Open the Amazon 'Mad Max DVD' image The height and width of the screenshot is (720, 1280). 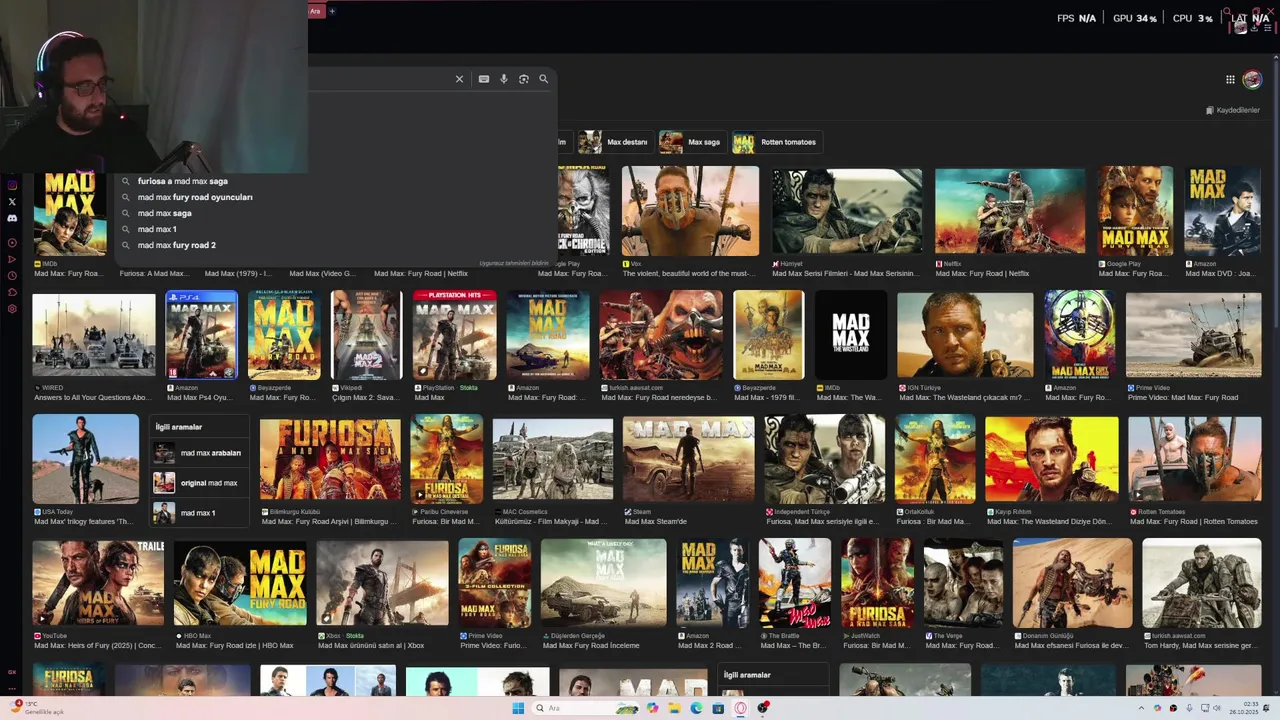click(1223, 211)
